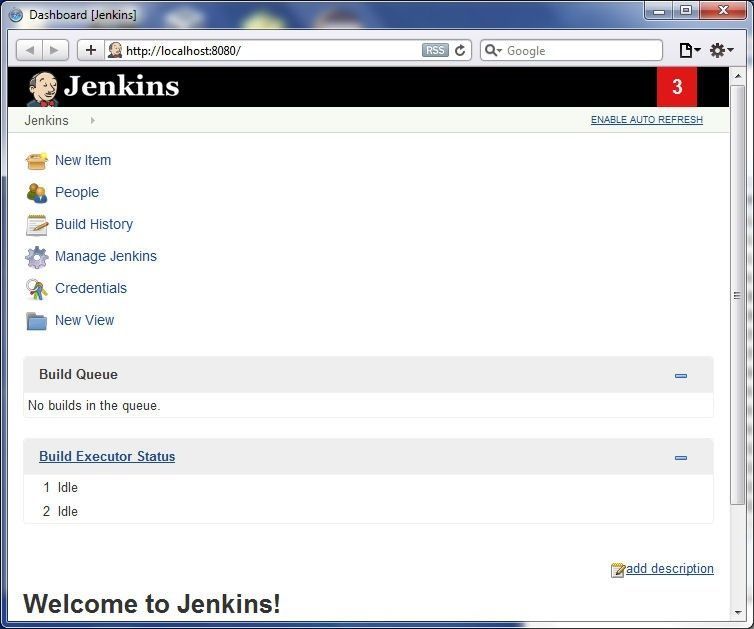The width and height of the screenshot is (754, 629).
Task: Click the RSS badge in address bar
Action: 435,50
